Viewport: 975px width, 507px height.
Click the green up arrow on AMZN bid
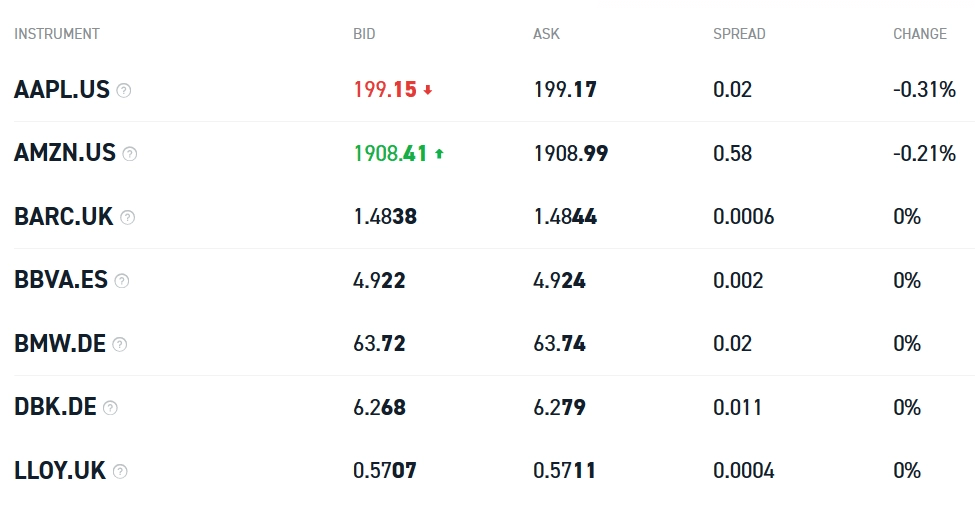tap(439, 154)
